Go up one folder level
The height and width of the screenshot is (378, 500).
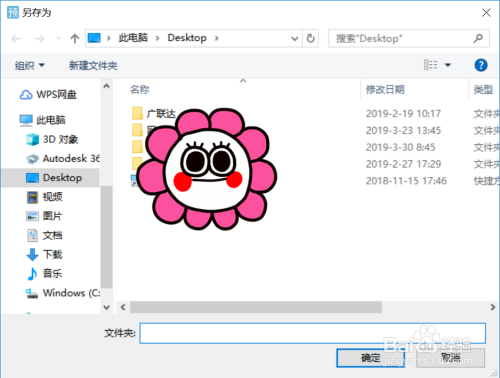click(x=75, y=39)
